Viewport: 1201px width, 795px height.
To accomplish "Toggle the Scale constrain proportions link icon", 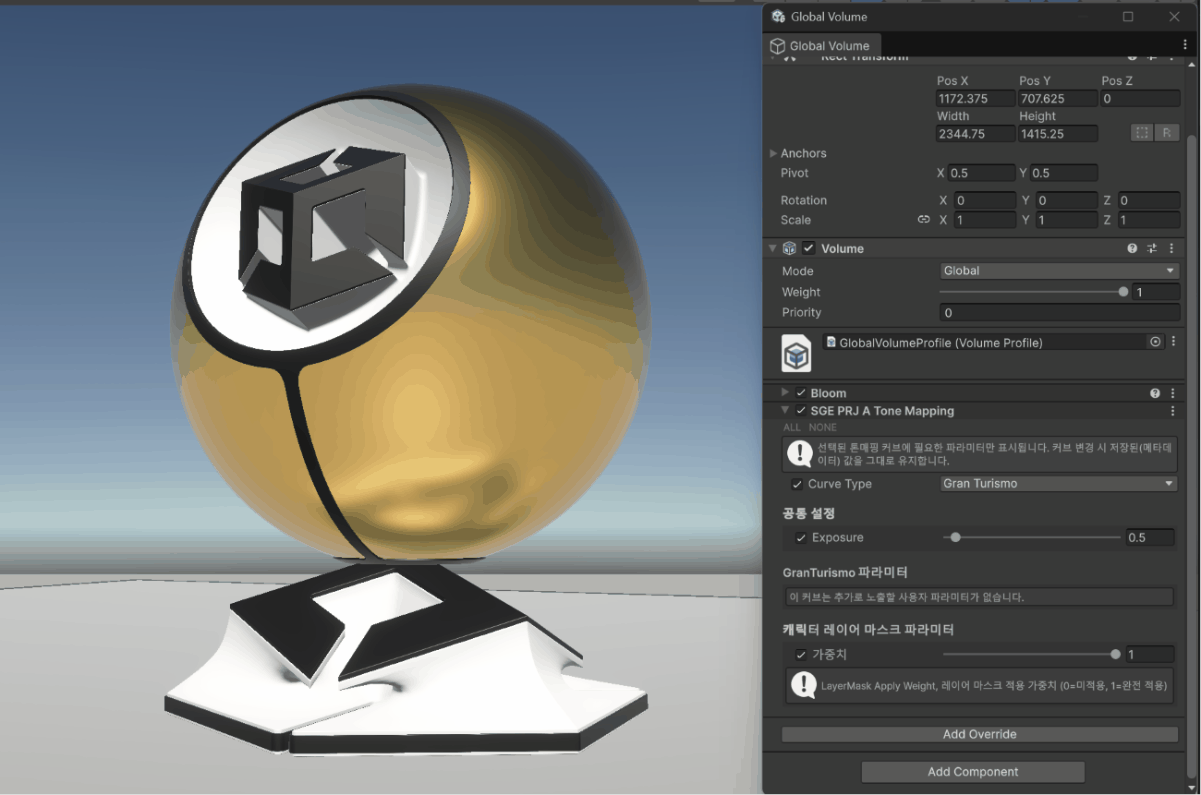I will point(923,220).
